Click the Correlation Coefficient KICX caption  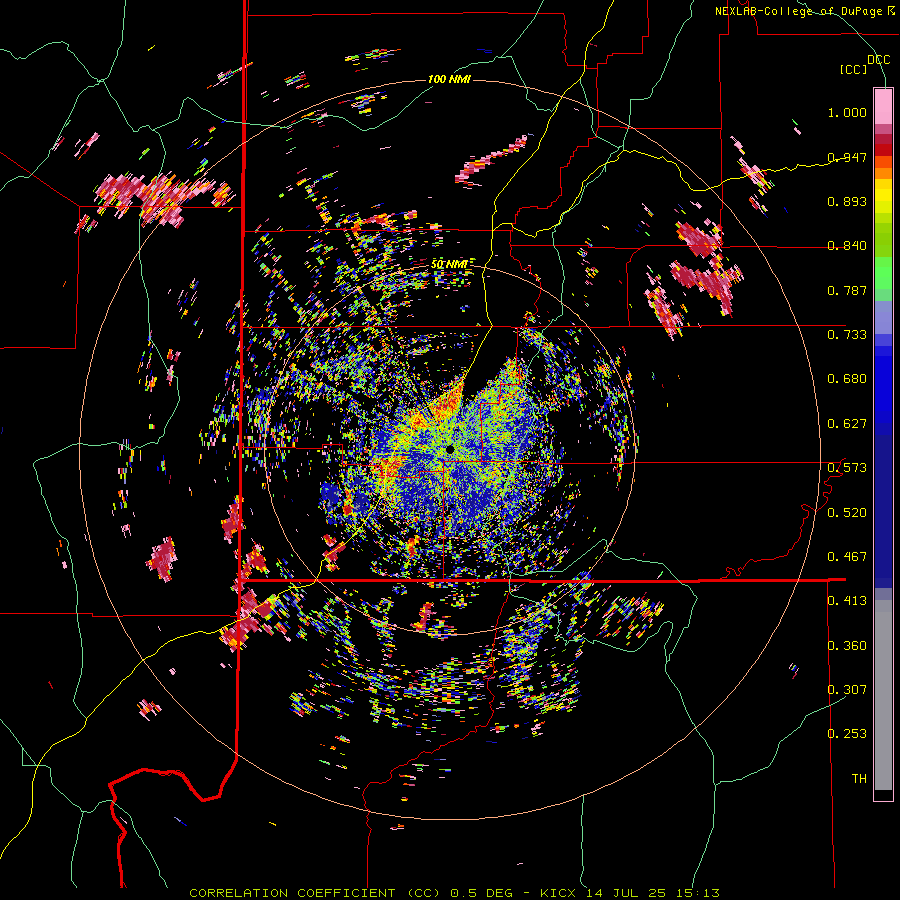[x=454, y=893]
